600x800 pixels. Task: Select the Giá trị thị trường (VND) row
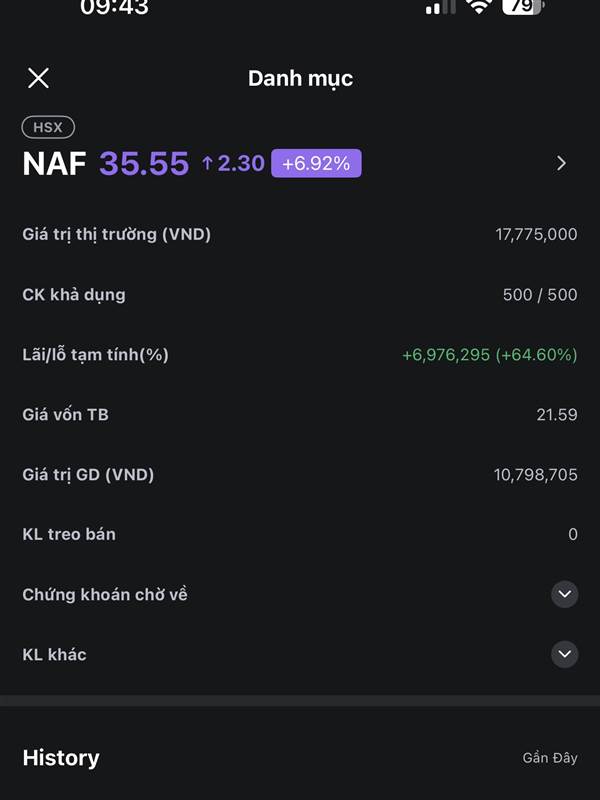coord(300,235)
